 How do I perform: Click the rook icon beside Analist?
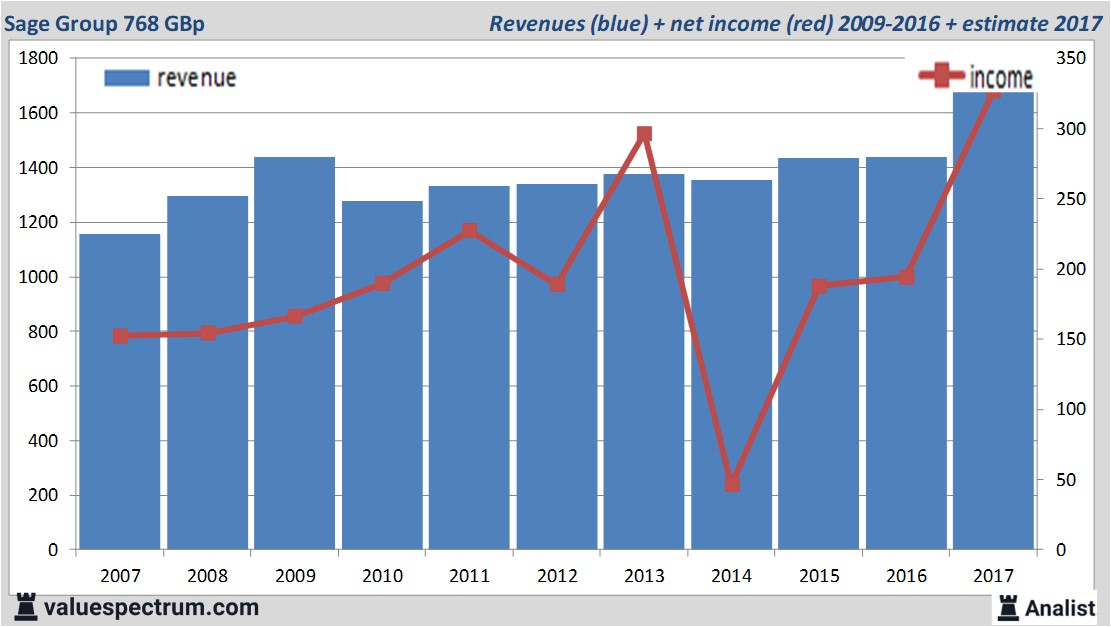[x=1008, y=607]
